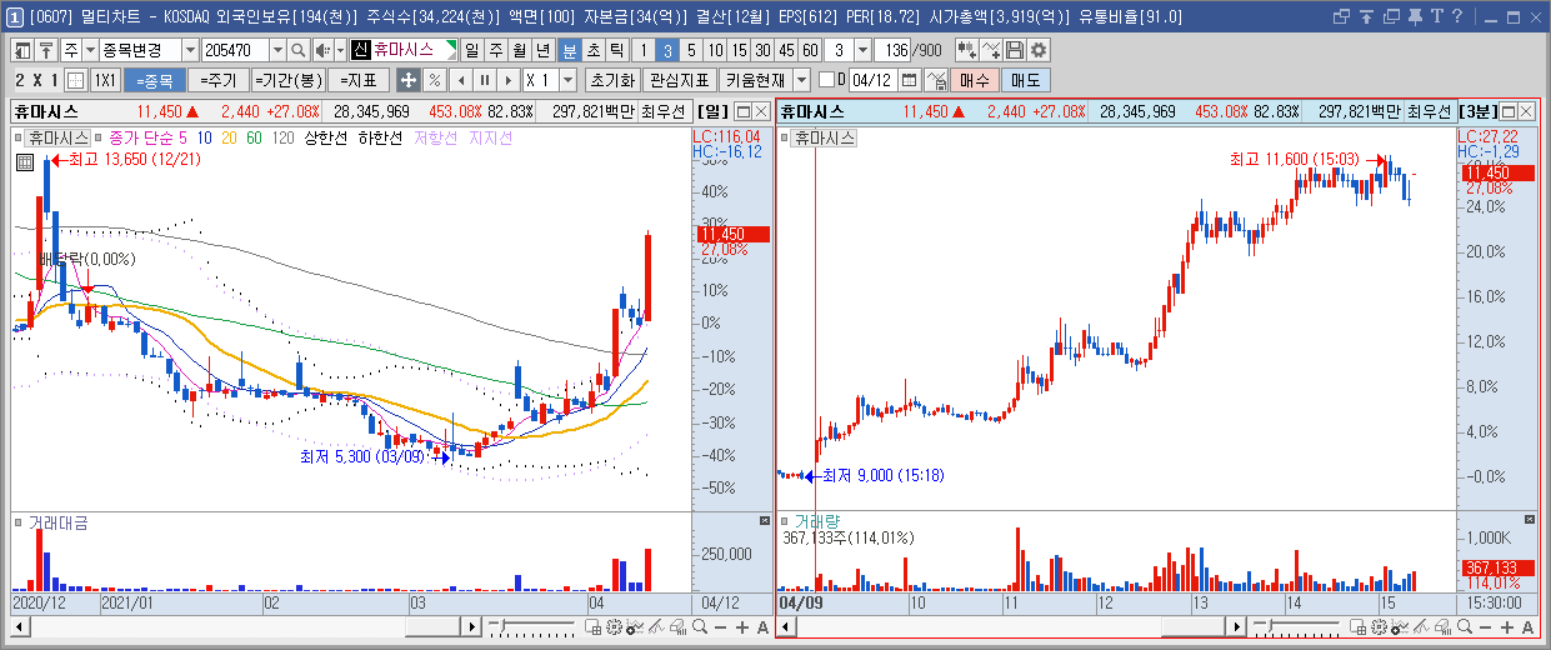1551x650 pixels.
Task: Click the bar count field showing 136
Action: (890, 50)
